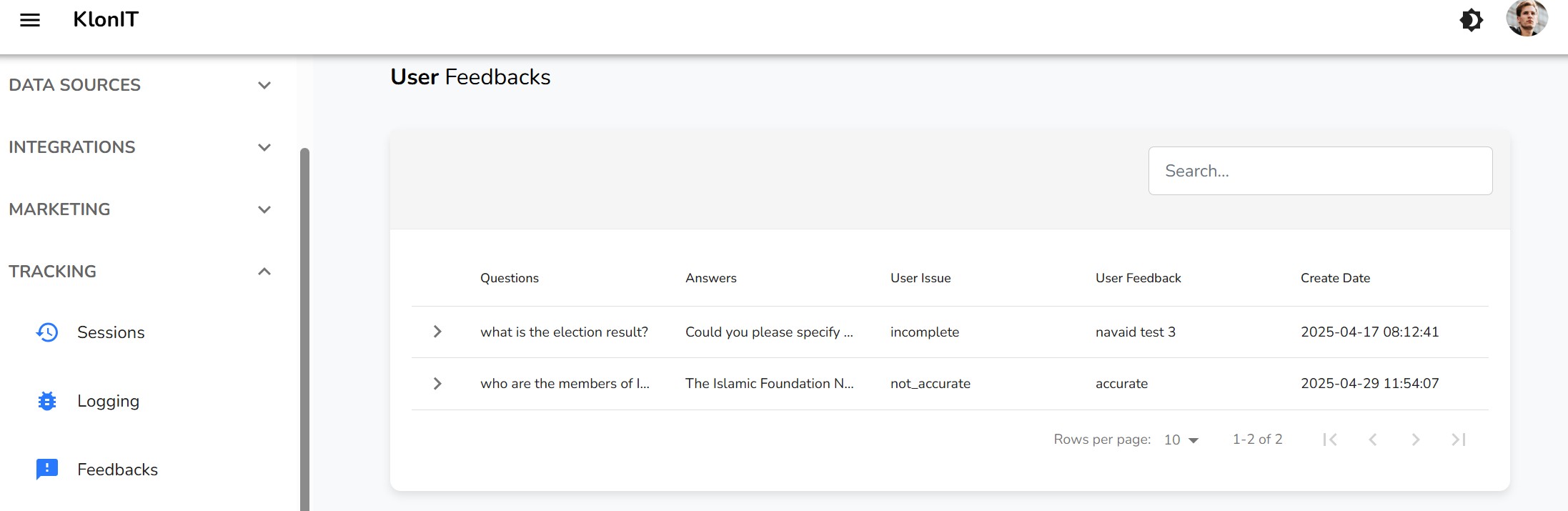This screenshot has height=511, width=1568.
Task: Click the sidebar vertical scrollbar
Action: click(304, 329)
